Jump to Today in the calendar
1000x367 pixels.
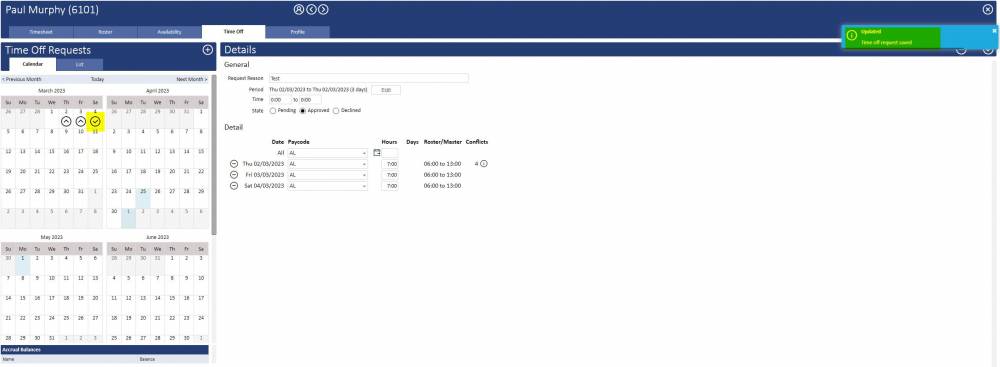(x=97, y=80)
